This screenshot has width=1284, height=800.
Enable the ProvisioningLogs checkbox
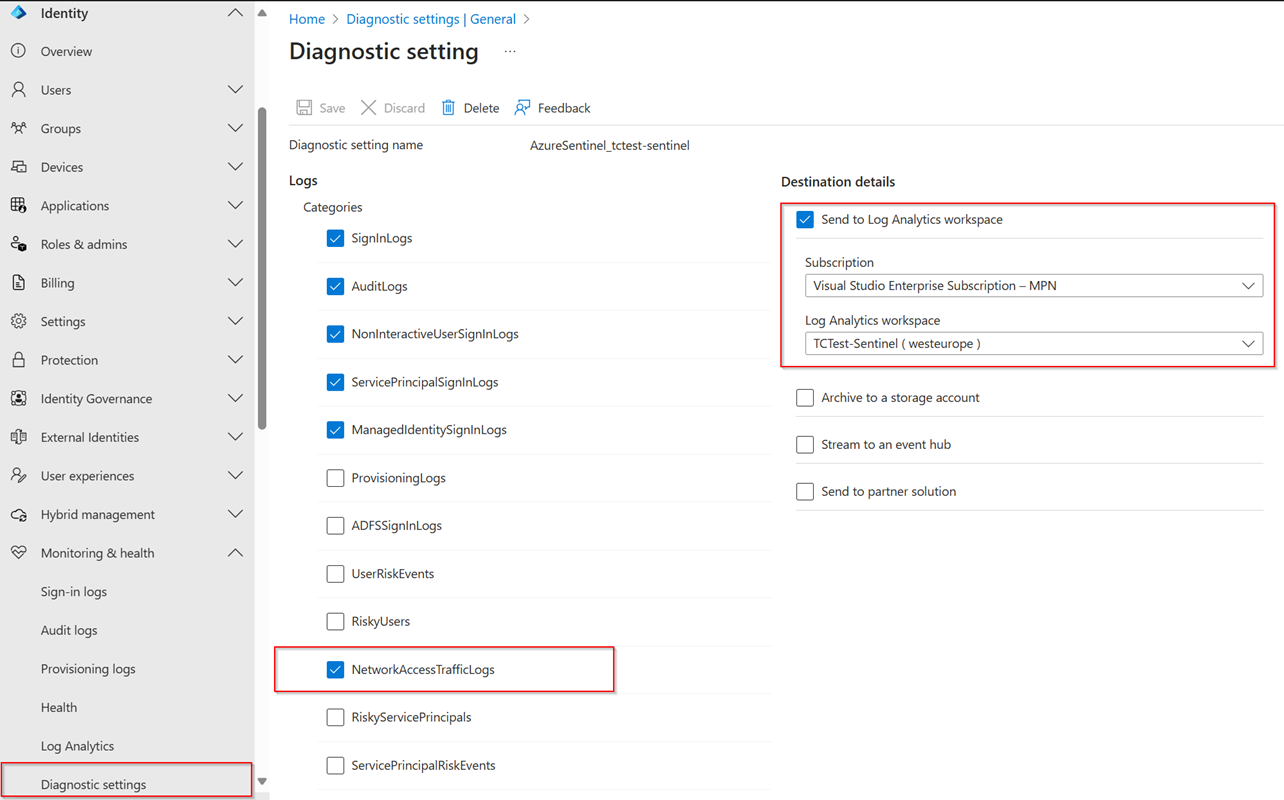335,478
